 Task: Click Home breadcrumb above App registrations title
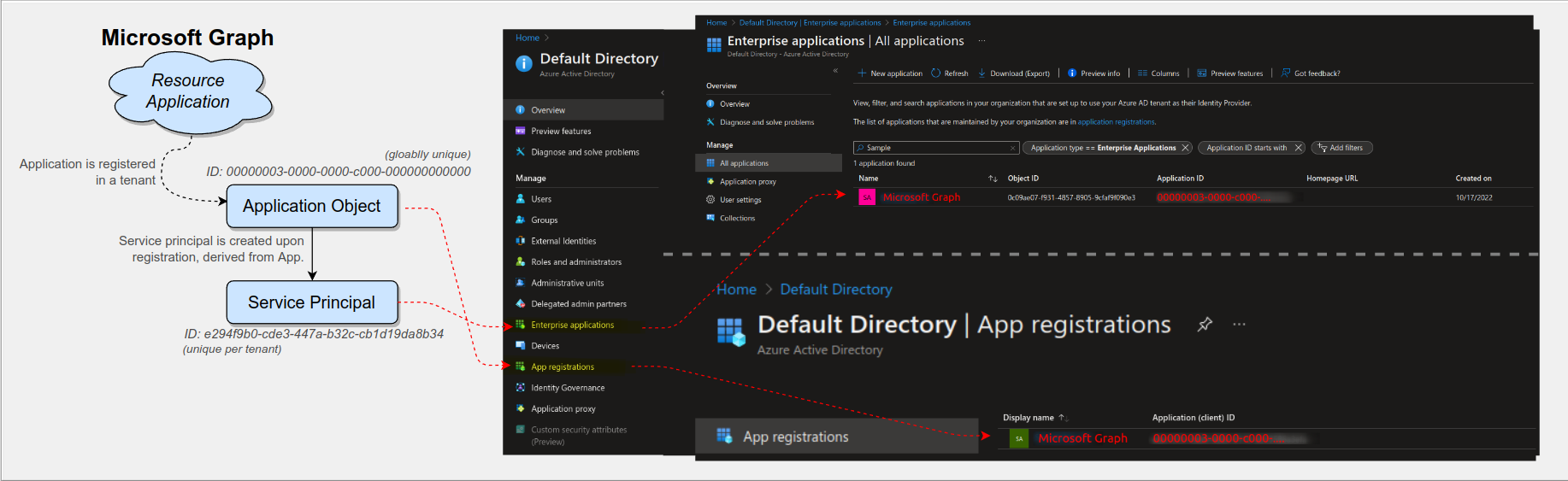point(736,290)
